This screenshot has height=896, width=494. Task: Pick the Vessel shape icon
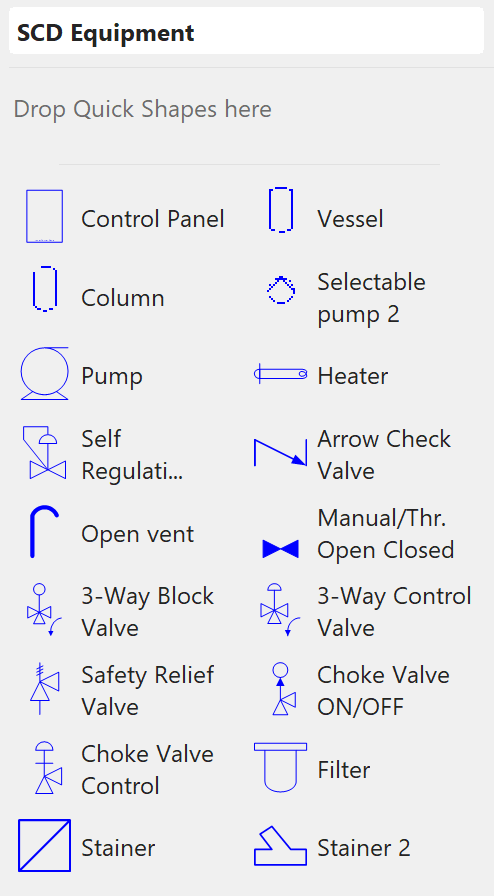tap(281, 210)
